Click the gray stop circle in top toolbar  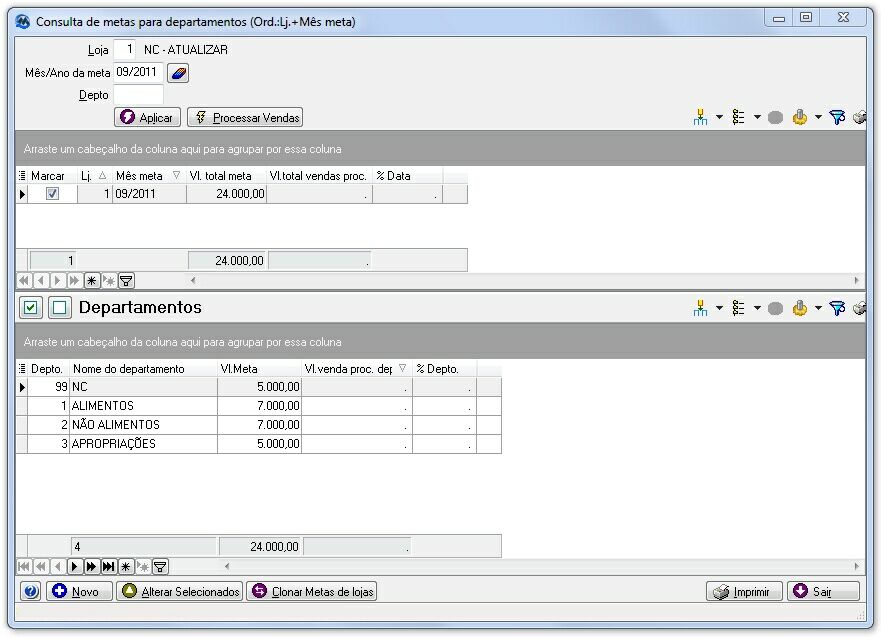(775, 117)
